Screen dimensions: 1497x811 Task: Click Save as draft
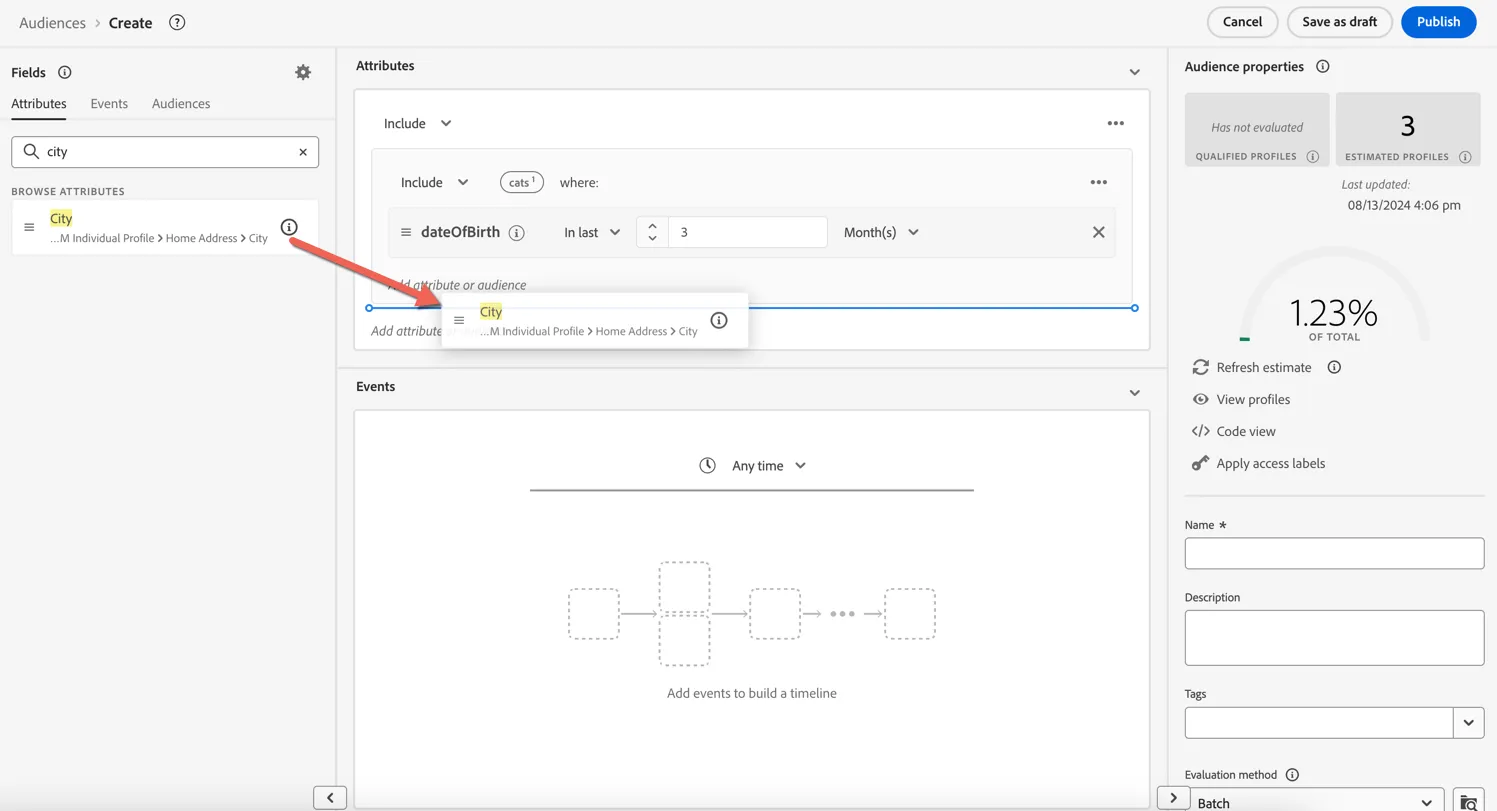[x=1340, y=22]
